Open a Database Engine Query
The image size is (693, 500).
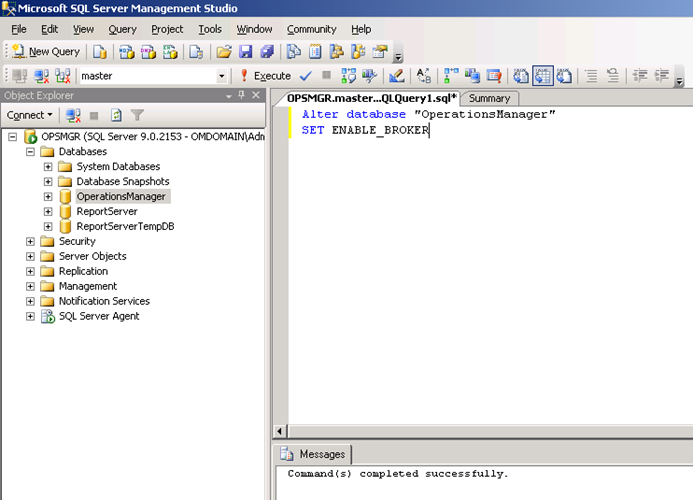(x=99, y=52)
